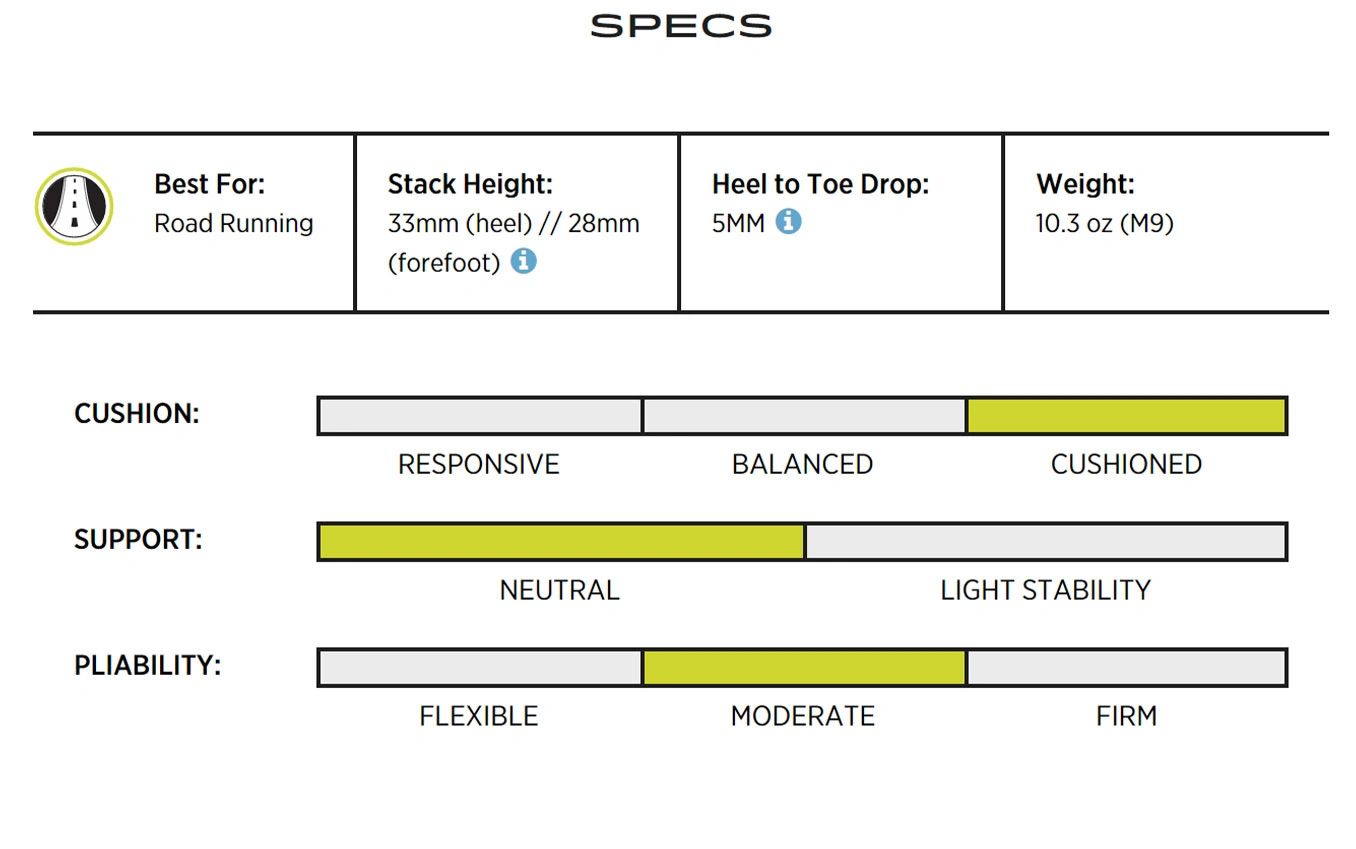1356x849 pixels.
Task: Click the Firm pliability segment
Action: pos(1127,668)
